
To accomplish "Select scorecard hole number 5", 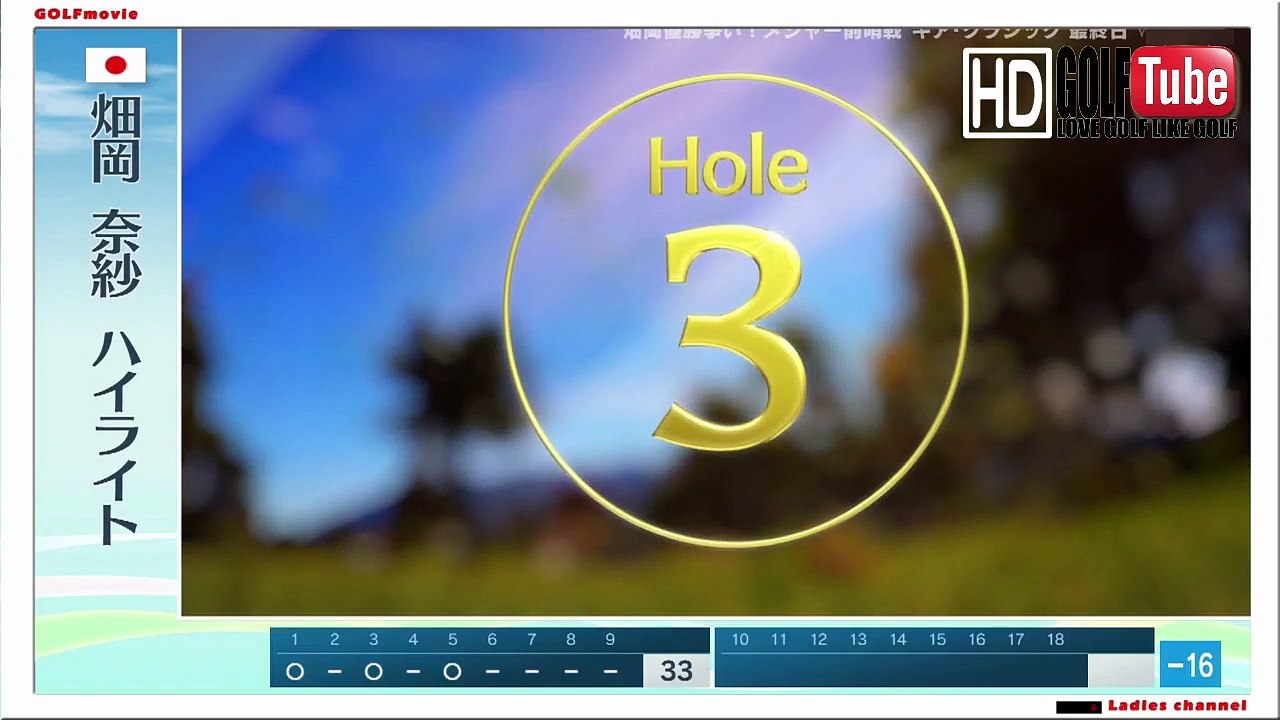I will pyautogui.click(x=452, y=640).
